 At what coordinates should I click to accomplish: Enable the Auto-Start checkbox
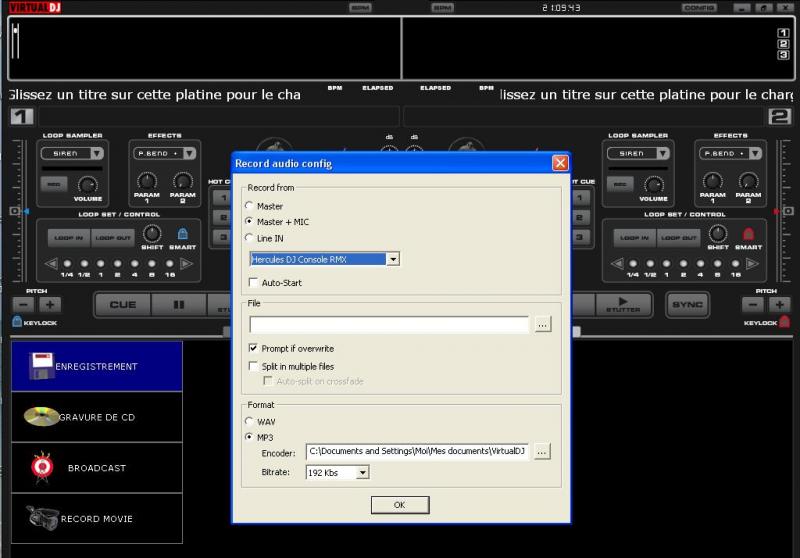(x=253, y=283)
